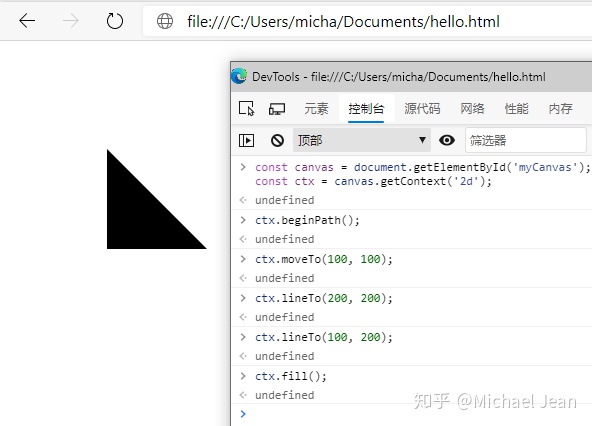Click the const canvas getElementById line
592x426 pixels.
[x=422, y=167]
